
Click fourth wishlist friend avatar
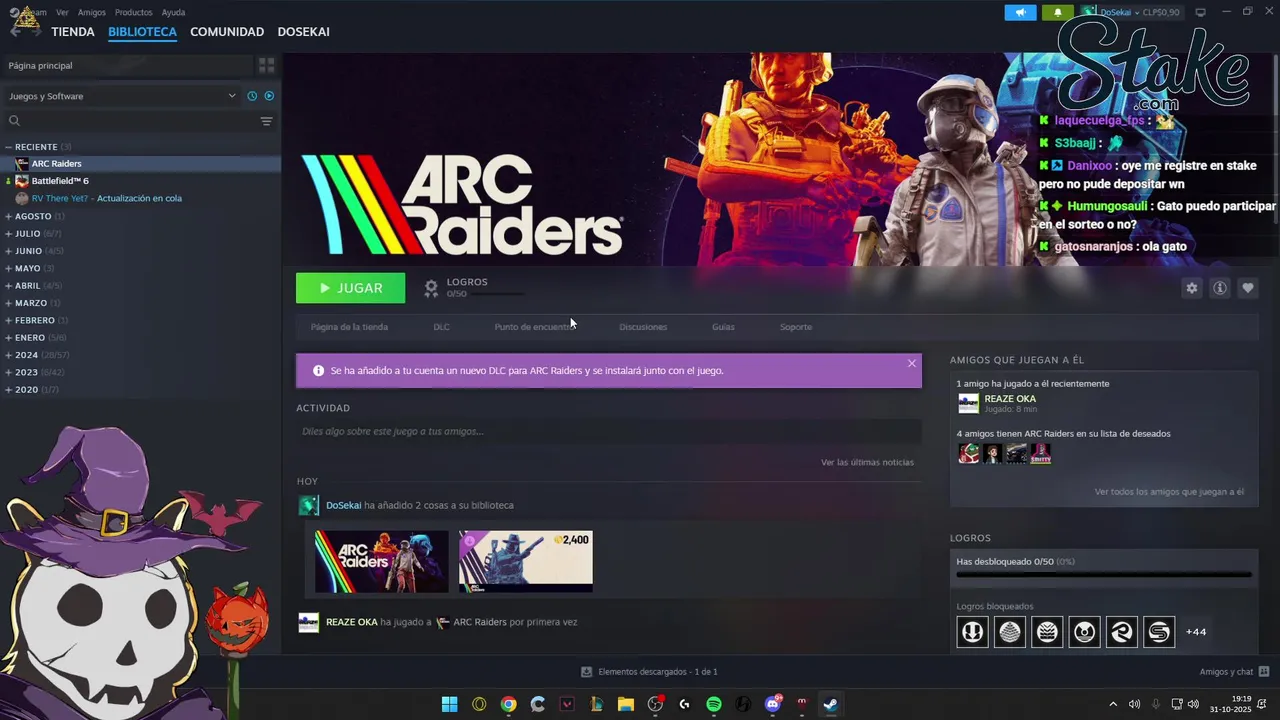tap(1040, 454)
